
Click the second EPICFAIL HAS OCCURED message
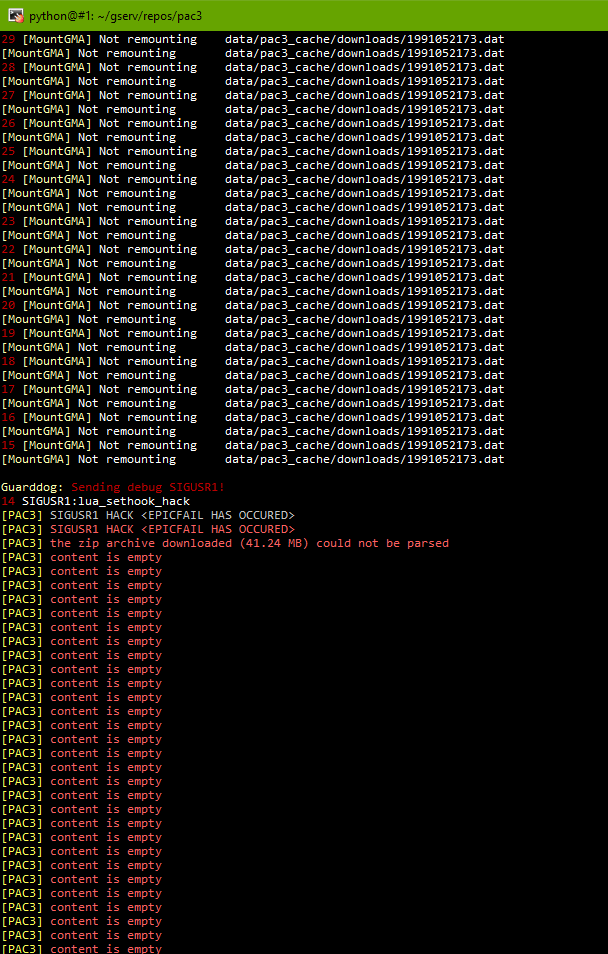(150, 529)
